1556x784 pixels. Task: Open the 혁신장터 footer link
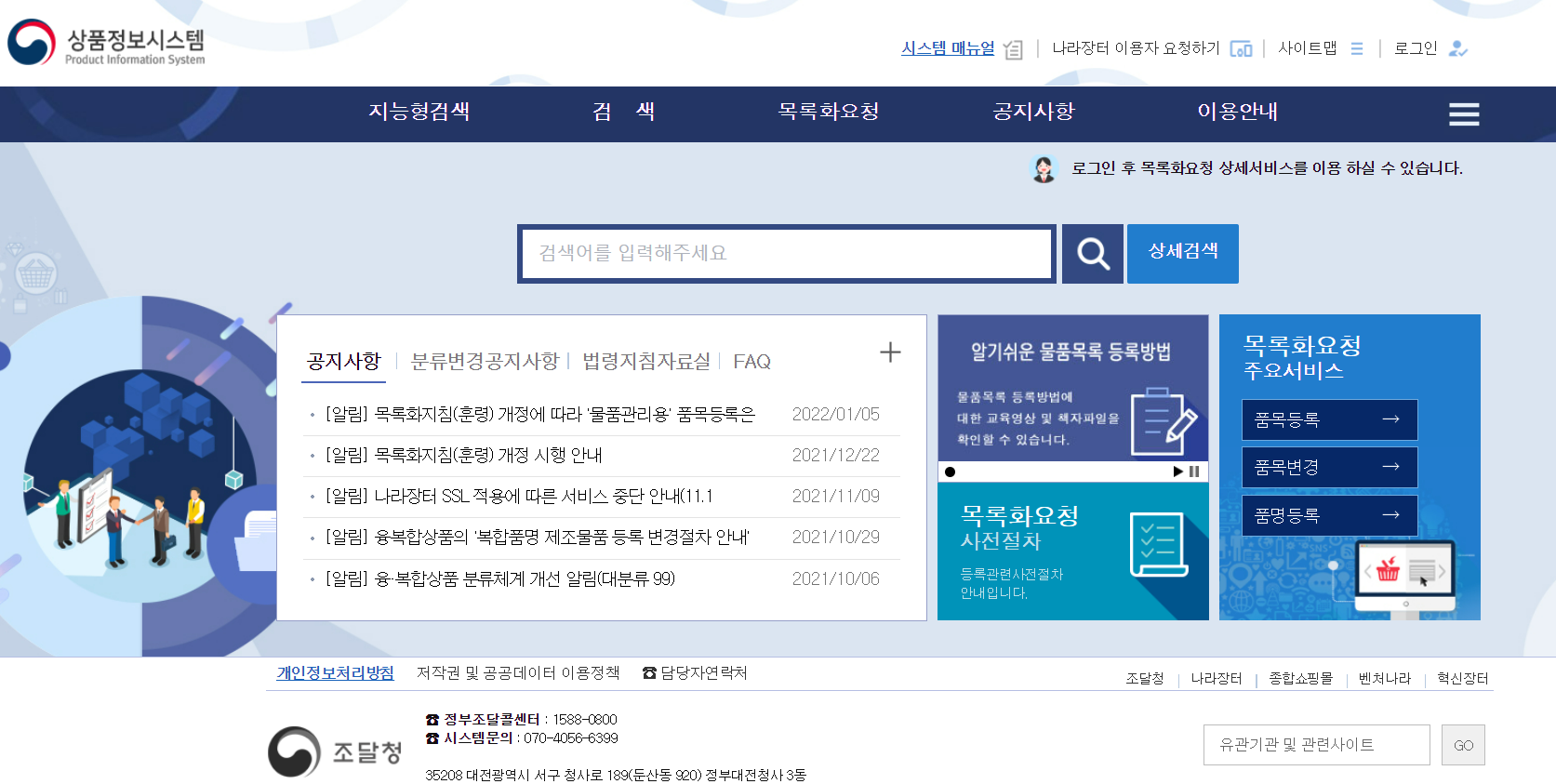click(1463, 679)
